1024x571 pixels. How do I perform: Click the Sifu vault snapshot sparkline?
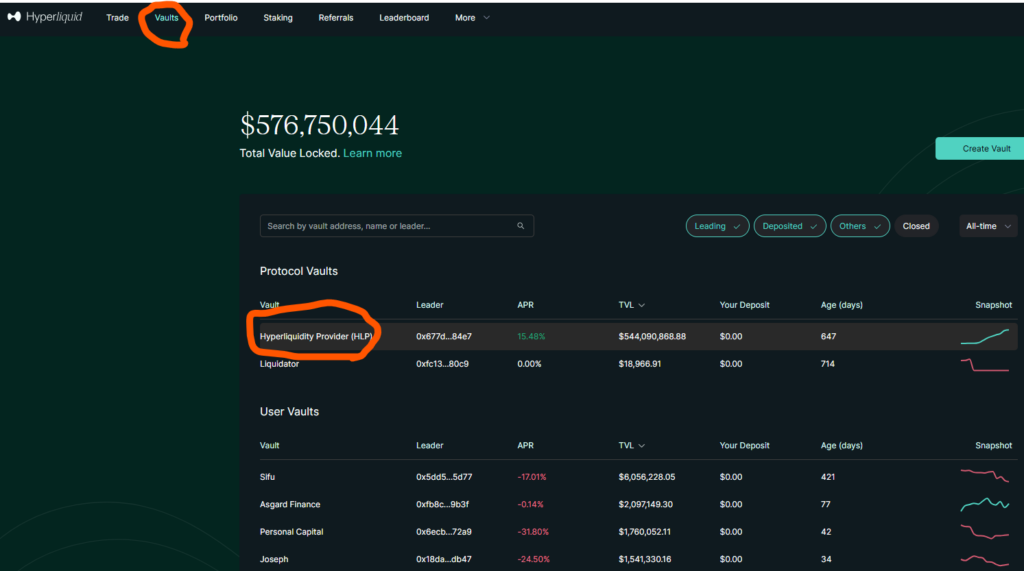click(985, 476)
